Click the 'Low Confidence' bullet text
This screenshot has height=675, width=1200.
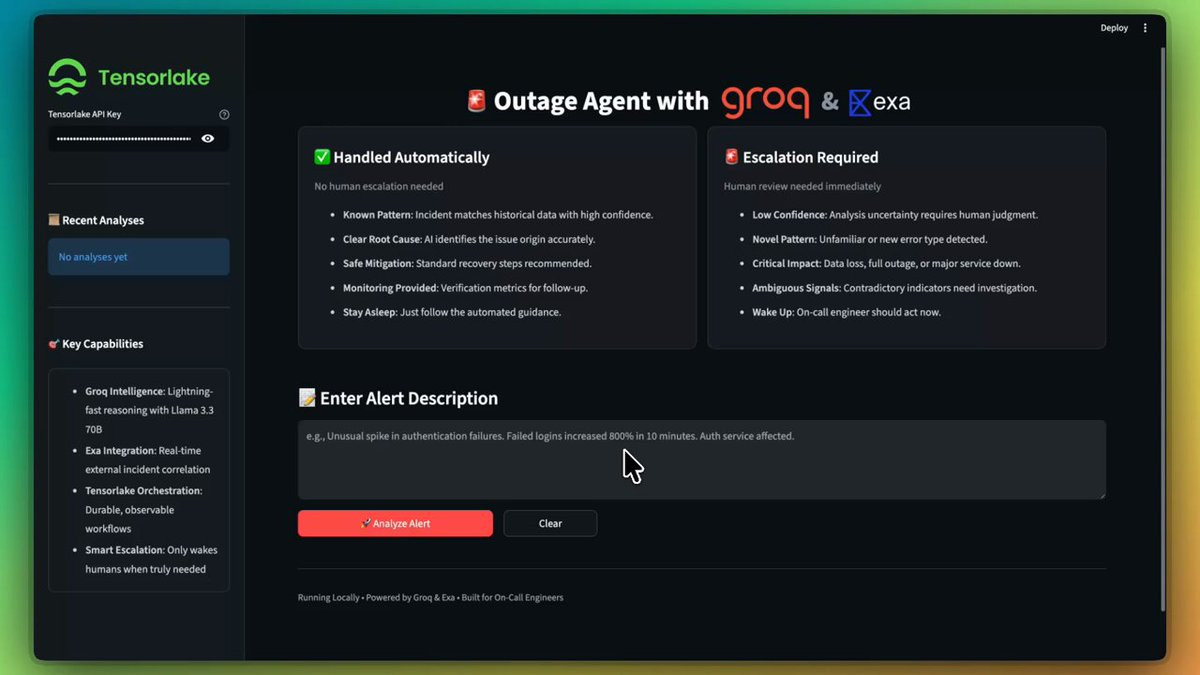895,215
